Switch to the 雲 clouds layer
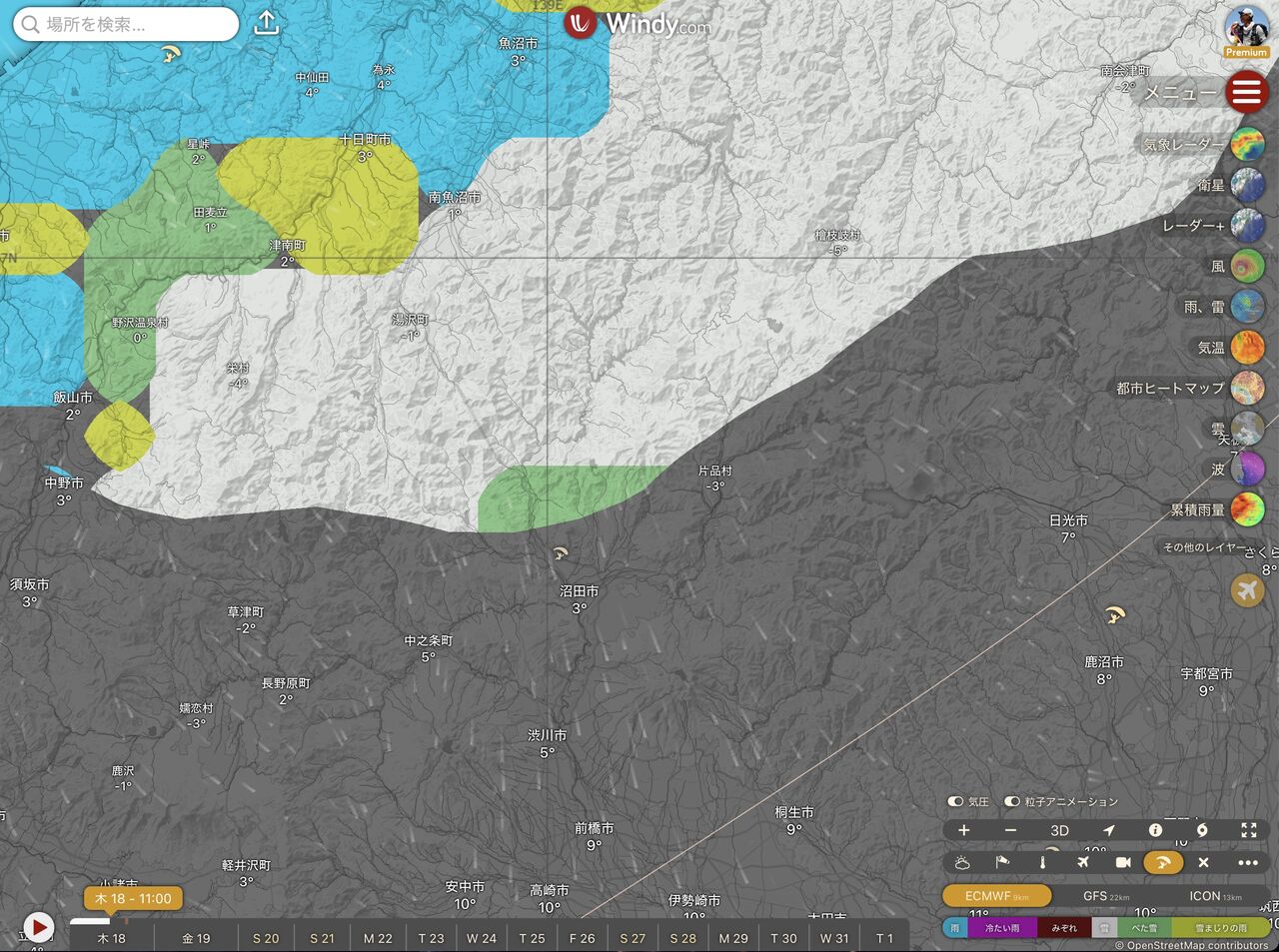Image resolution: width=1279 pixels, height=952 pixels. [x=1247, y=429]
